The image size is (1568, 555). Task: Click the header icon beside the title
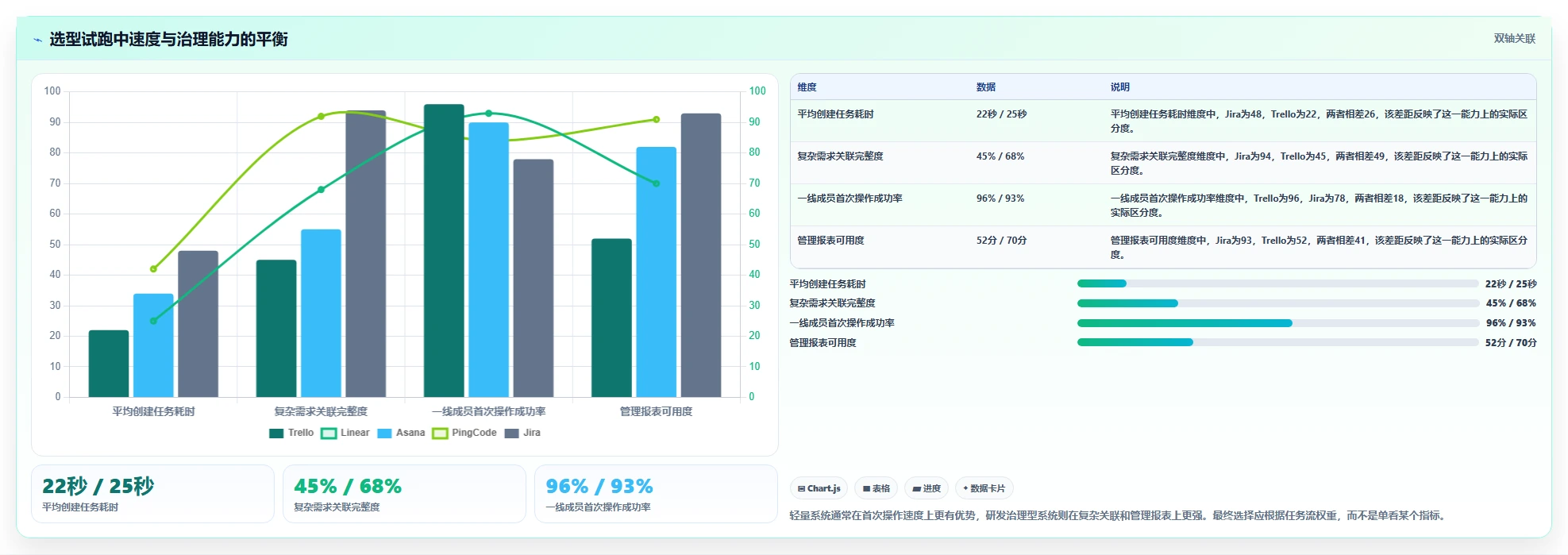37,39
